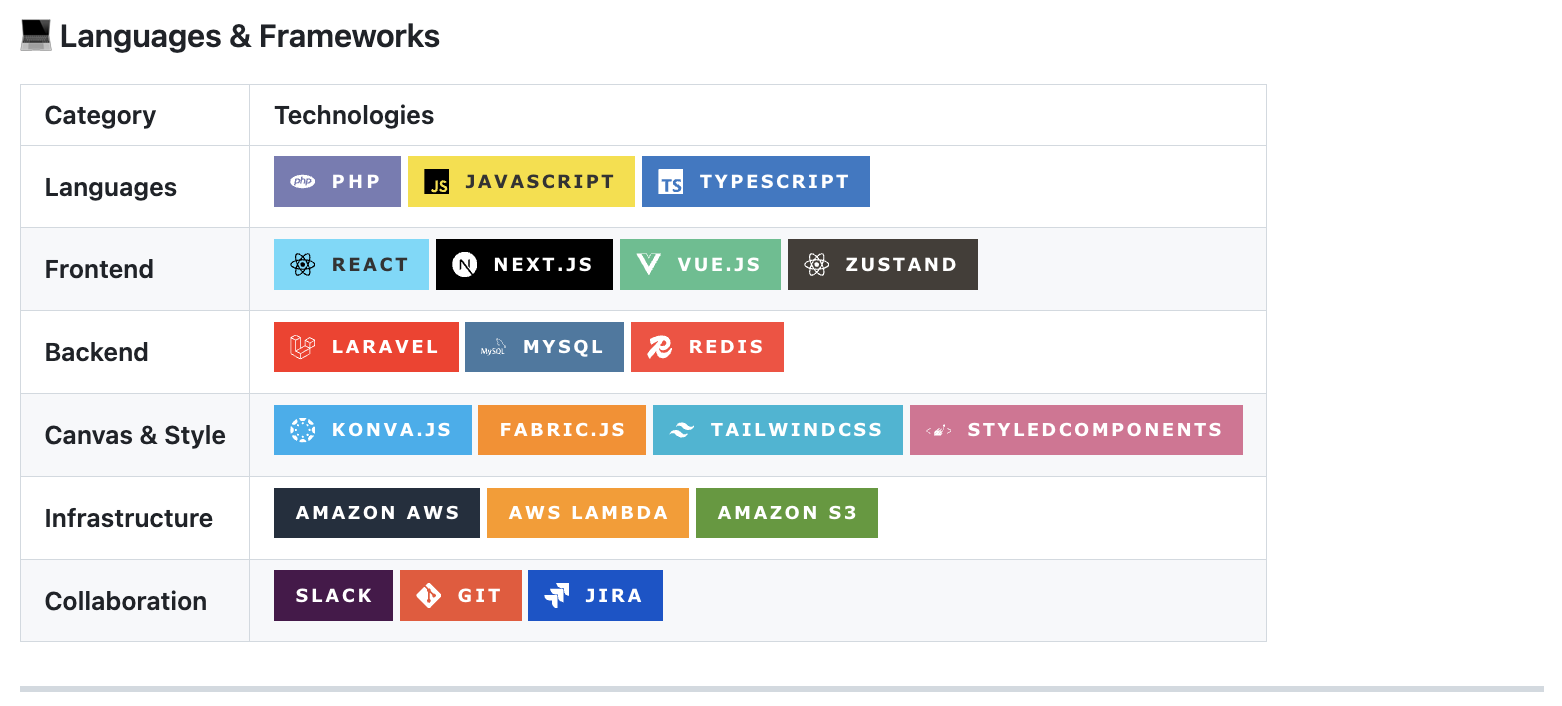Click the Jira logo icon
This screenshot has height=706, width=1562.
click(556, 596)
